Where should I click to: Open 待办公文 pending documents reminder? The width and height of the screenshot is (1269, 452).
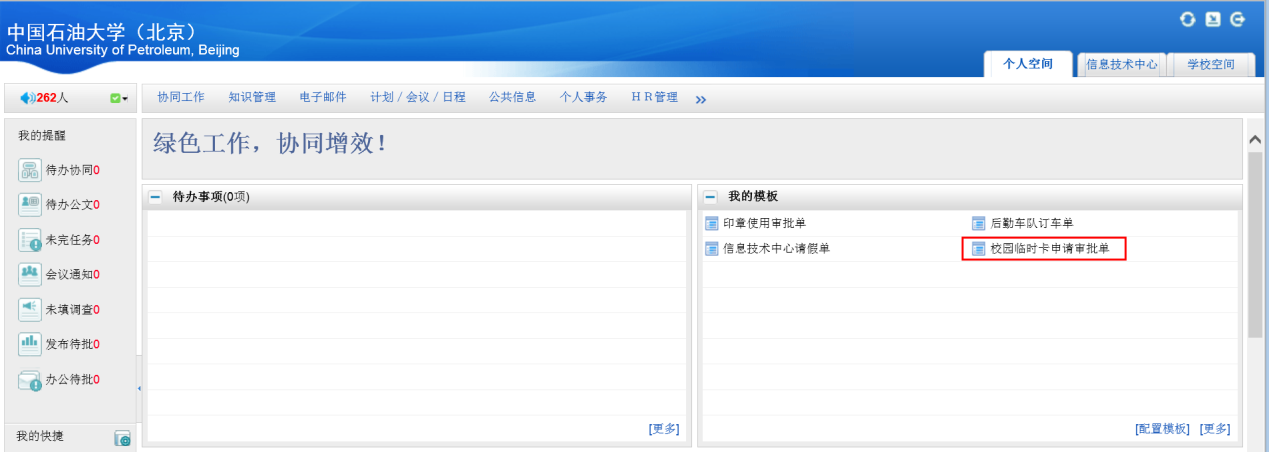coord(71,205)
